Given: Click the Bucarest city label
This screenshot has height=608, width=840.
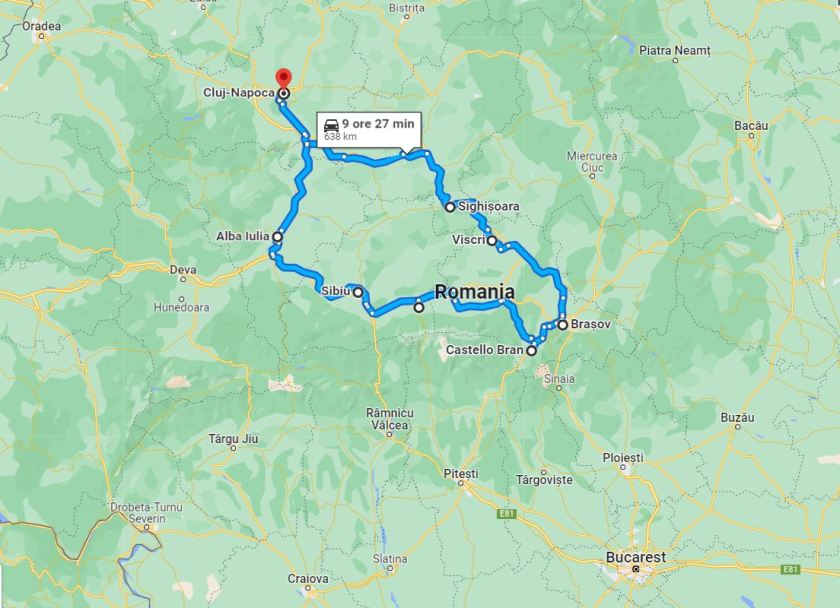Looking at the screenshot, I should click(636, 557).
